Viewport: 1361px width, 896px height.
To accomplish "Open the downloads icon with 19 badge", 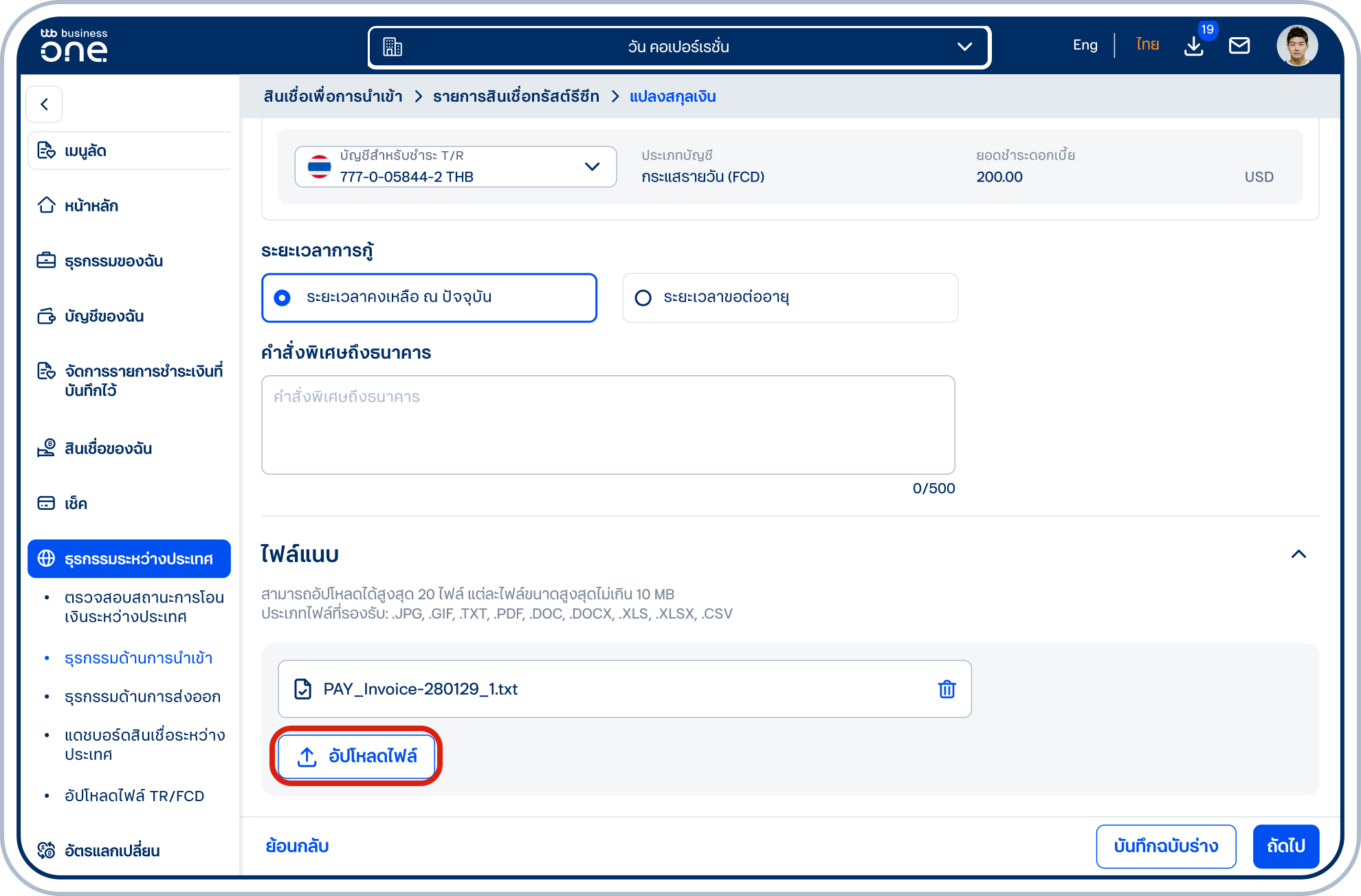I will (x=1195, y=46).
